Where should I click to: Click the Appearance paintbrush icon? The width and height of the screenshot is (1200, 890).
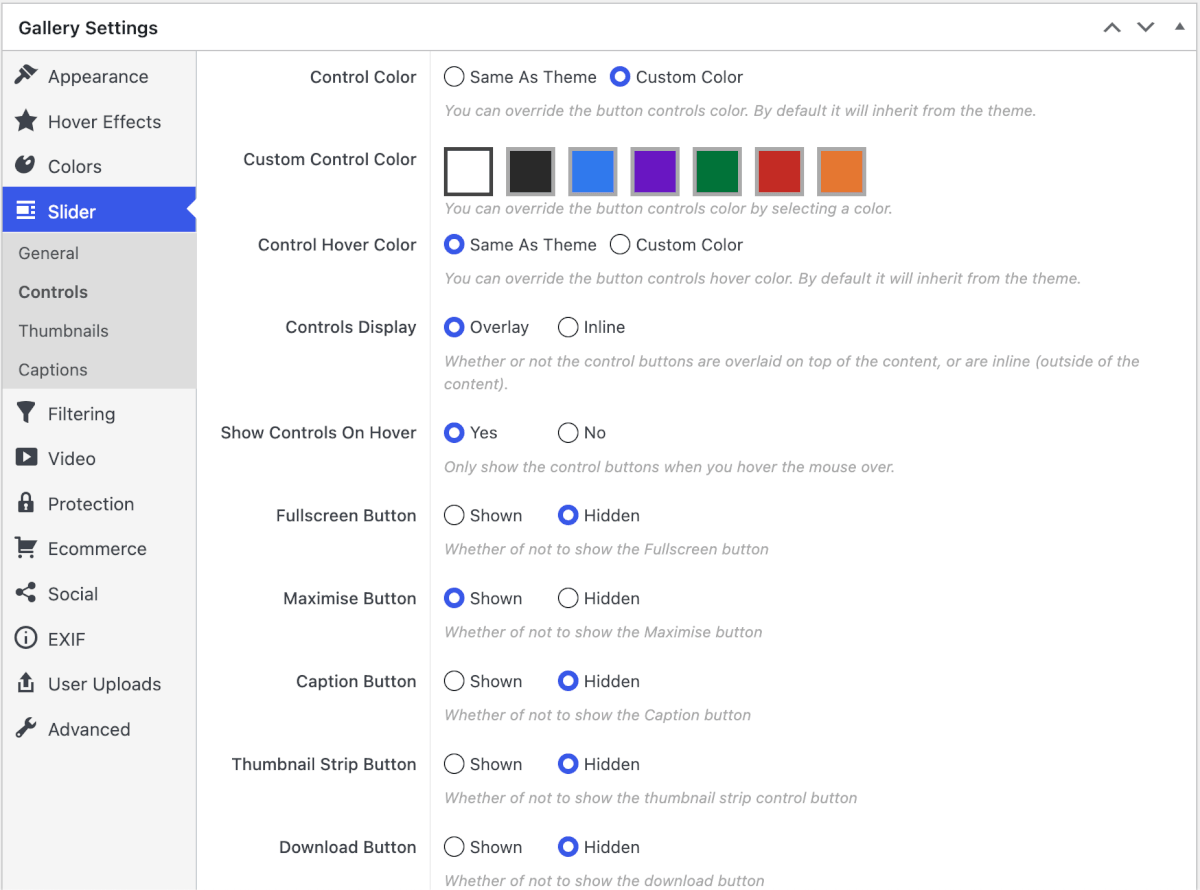coord(26,76)
